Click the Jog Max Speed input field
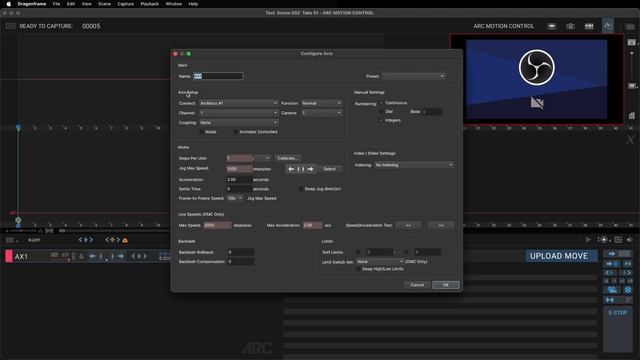The image size is (640, 360). (x=240, y=169)
